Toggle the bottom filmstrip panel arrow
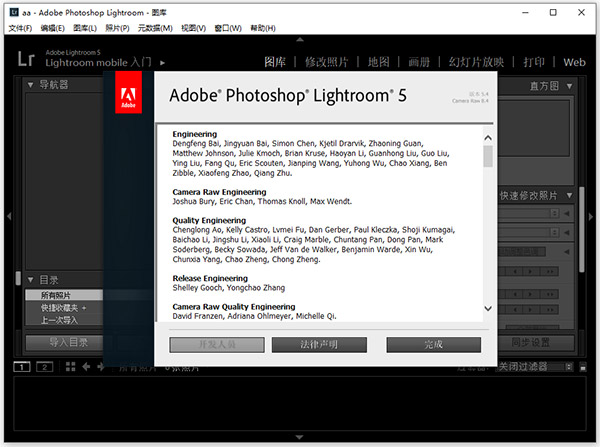The height and width of the screenshot is (447, 600). (300, 437)
